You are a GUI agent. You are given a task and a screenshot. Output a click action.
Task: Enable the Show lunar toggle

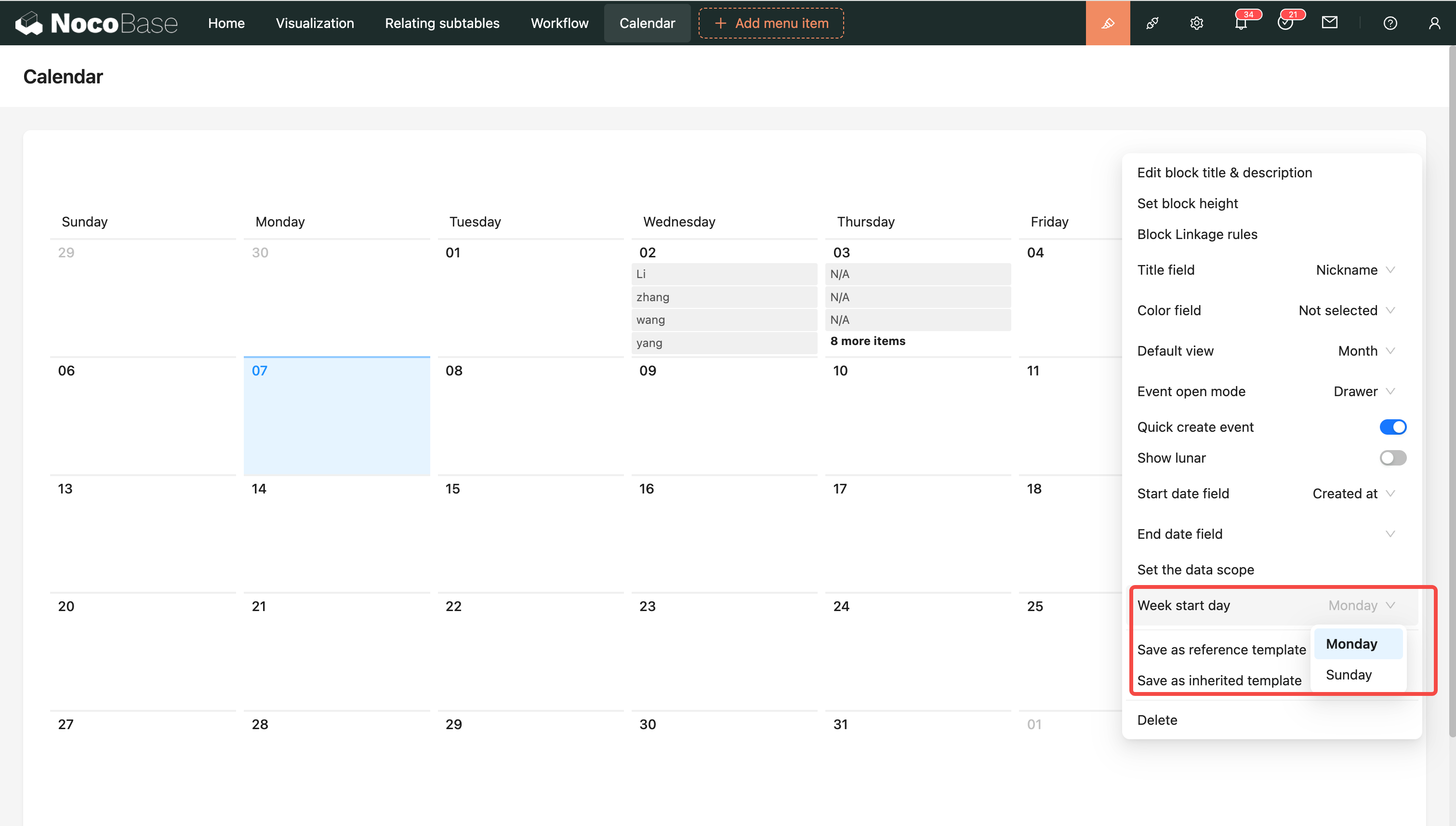coord(1392,458)
